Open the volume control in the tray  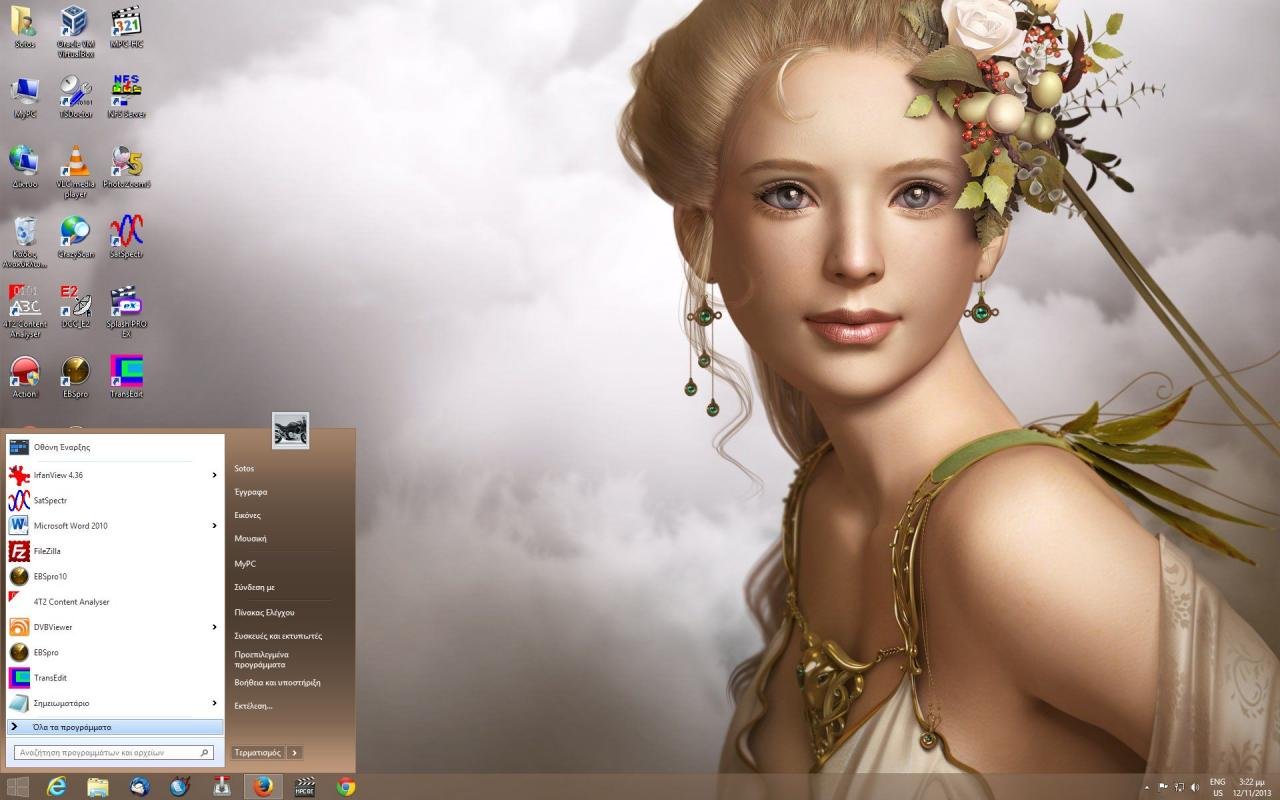pyautogui.click(x=1194, y=787)
